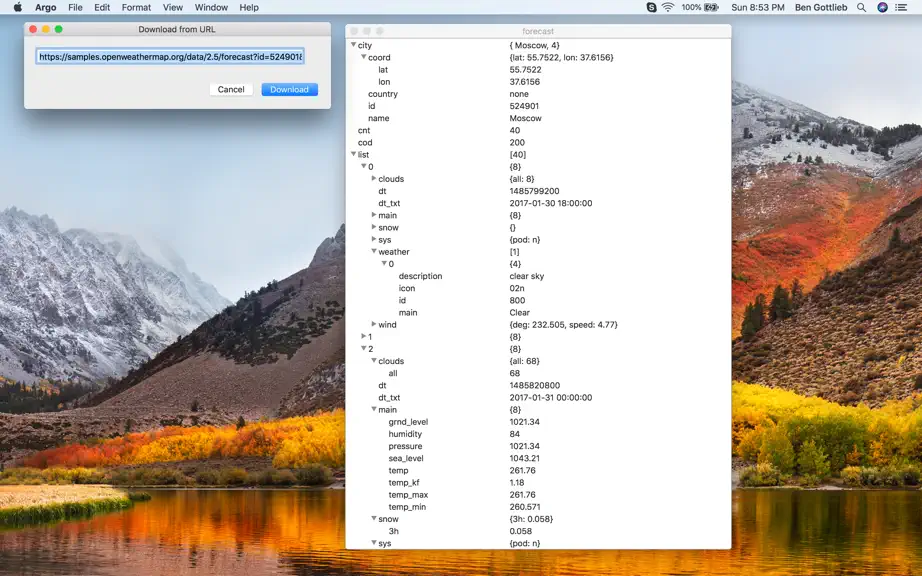Collapse the coord disclosure triangle

click(x=363, y=57)
